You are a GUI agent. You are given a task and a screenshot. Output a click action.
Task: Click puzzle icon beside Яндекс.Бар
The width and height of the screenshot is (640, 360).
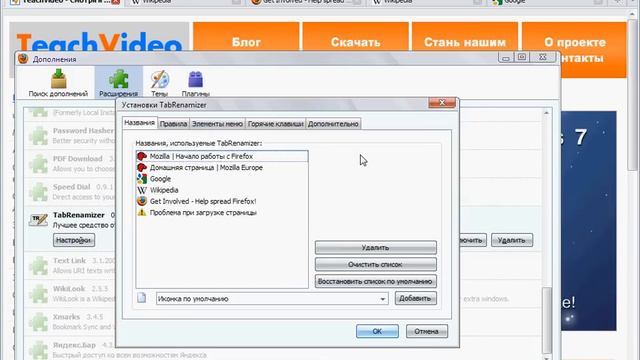(38, 350)
